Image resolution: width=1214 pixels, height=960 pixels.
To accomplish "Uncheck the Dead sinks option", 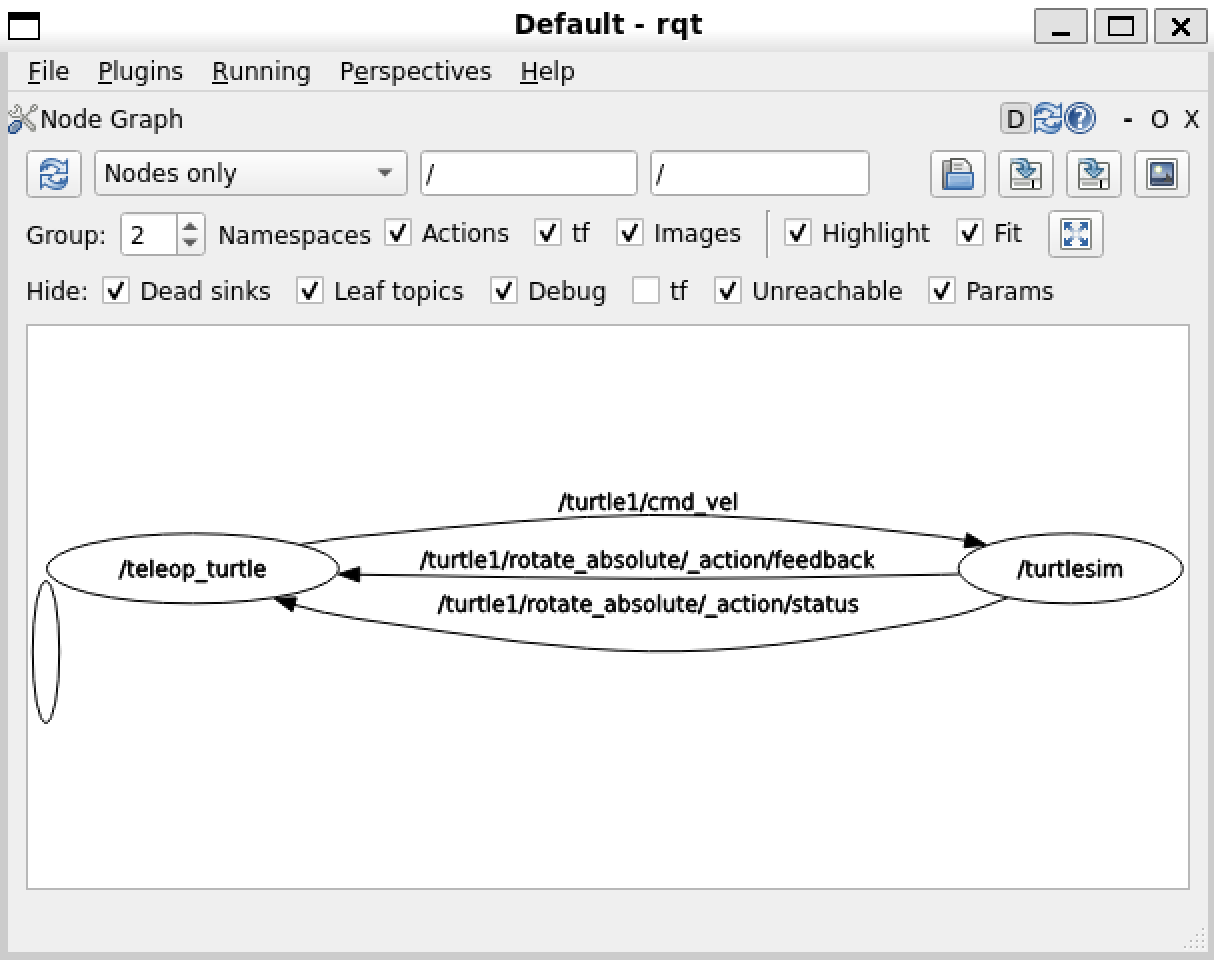I will pos(116,291).
